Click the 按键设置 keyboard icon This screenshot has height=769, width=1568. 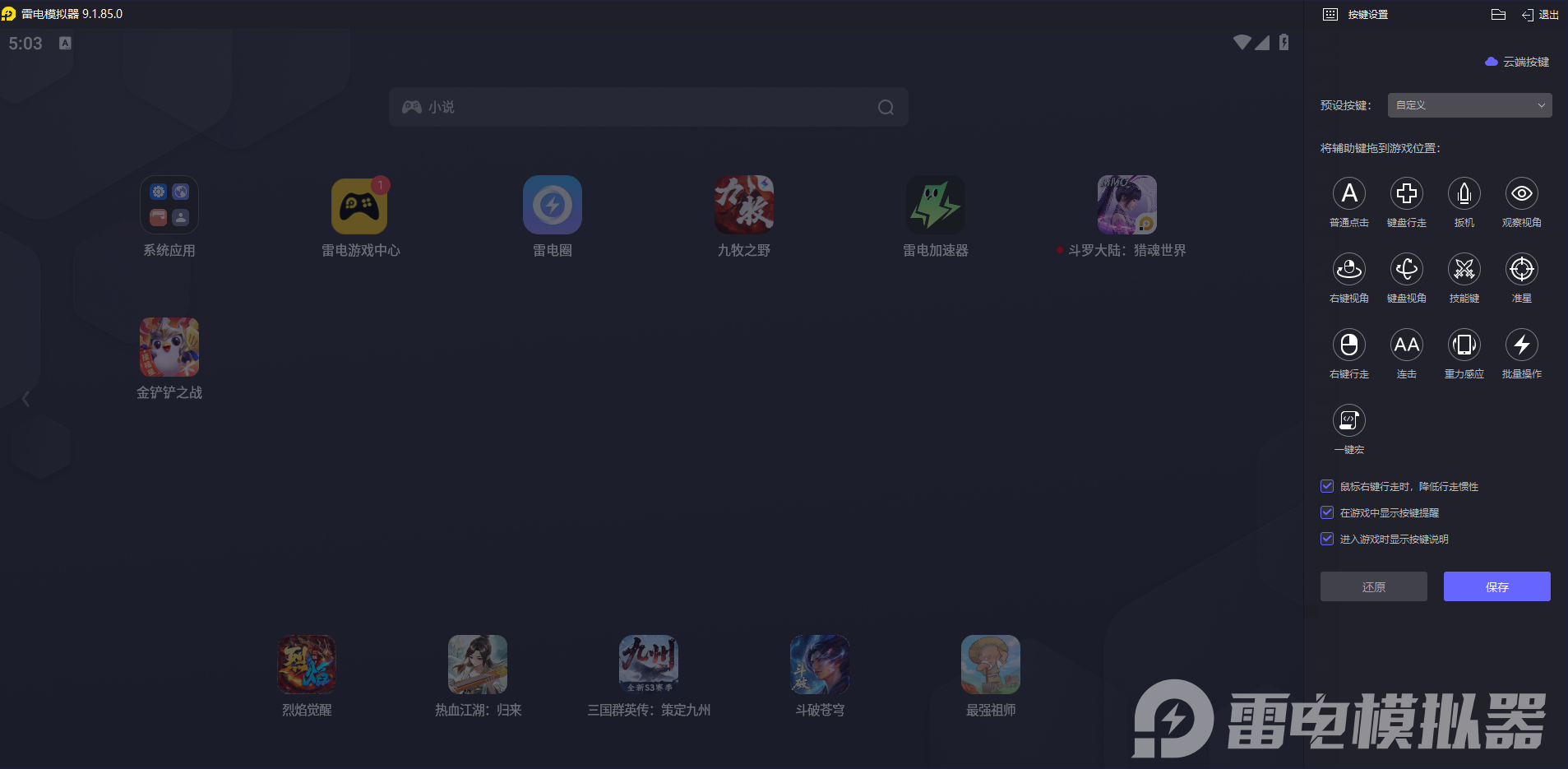(x=1330, y=14)
